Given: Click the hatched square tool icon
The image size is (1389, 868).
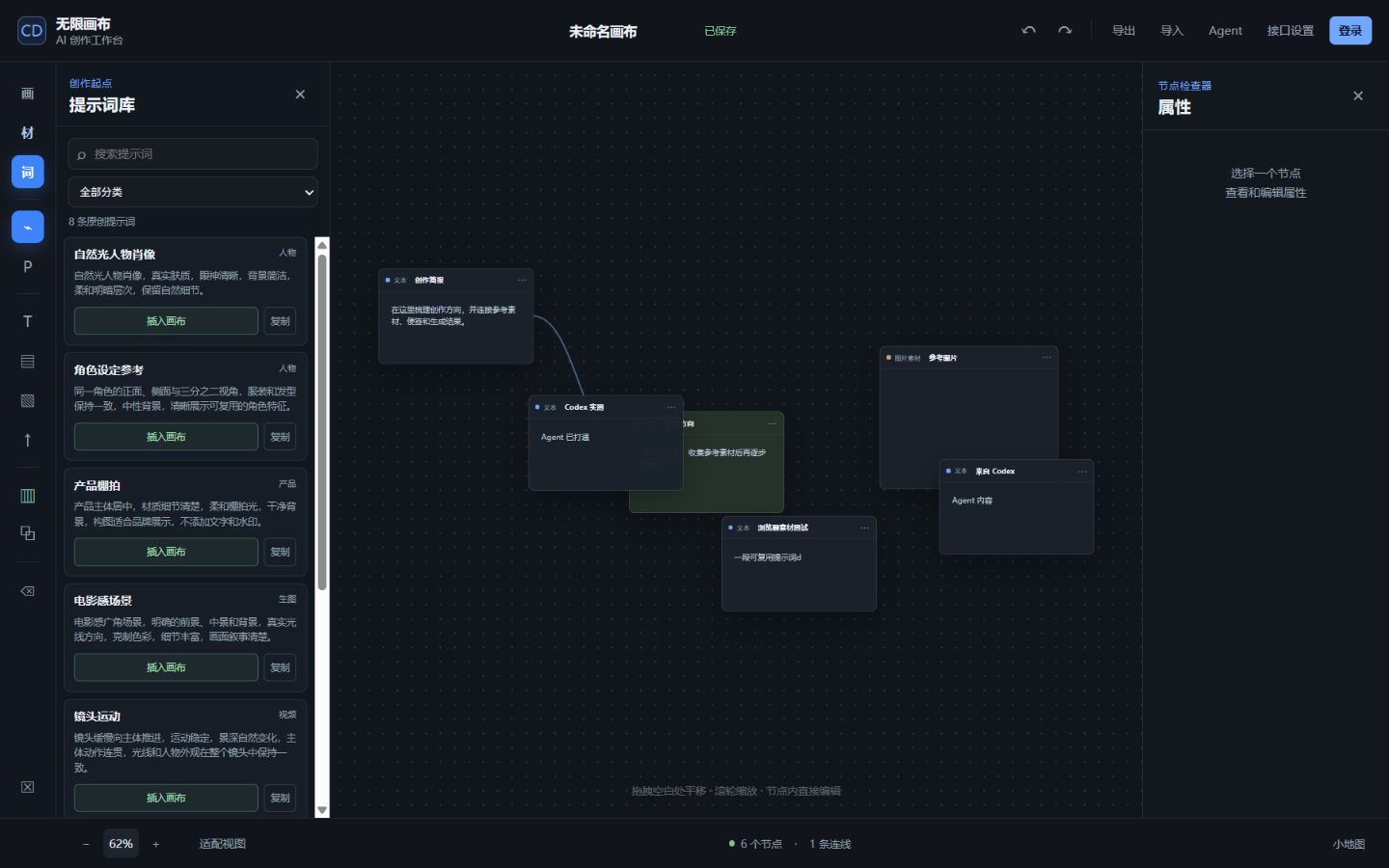Looking at the screenshot, I should click(27, 400).
